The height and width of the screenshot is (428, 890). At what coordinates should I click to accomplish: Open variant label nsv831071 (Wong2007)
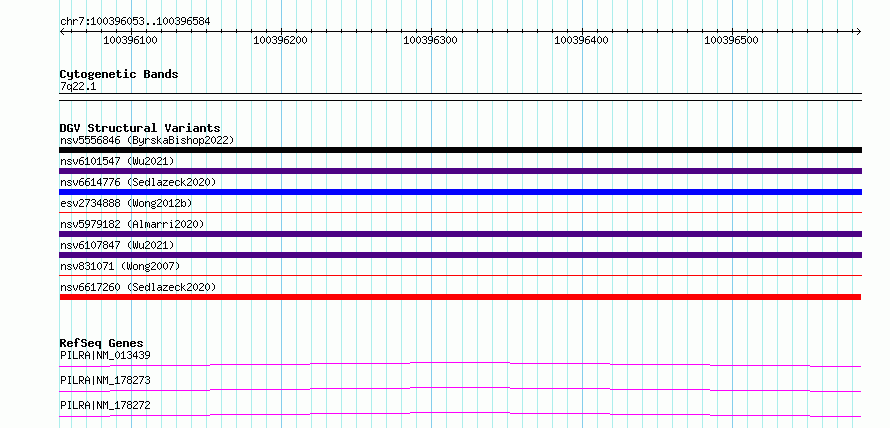[x=120, y=266]
